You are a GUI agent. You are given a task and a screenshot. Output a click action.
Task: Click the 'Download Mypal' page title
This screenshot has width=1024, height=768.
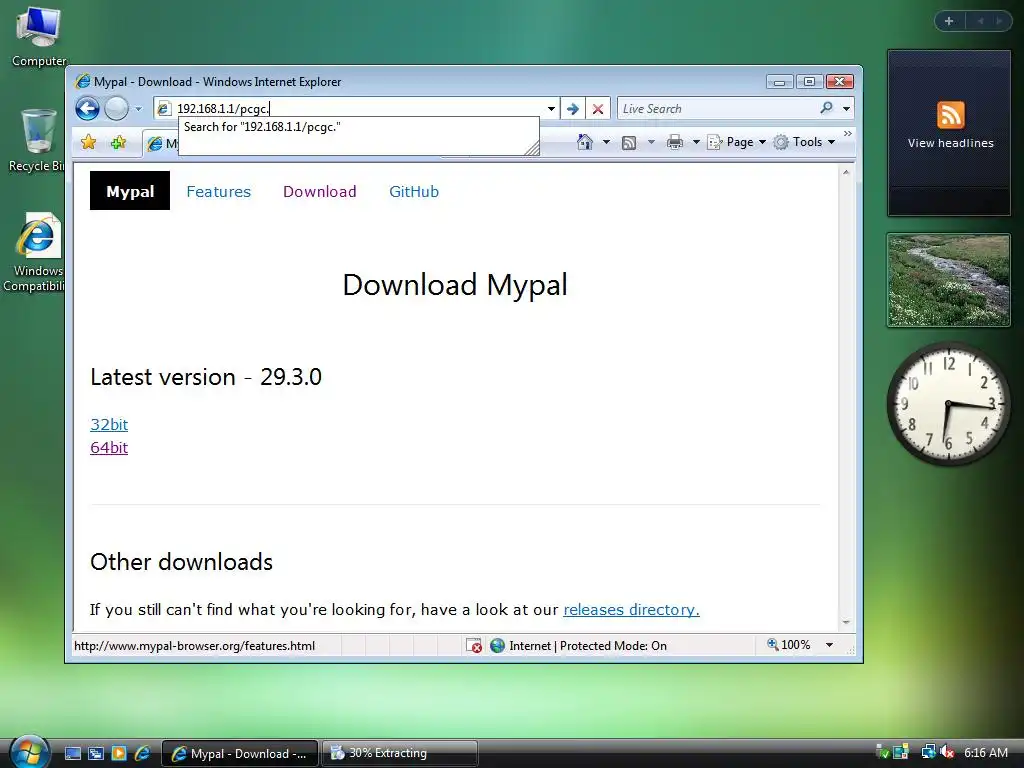pos(455,285)
